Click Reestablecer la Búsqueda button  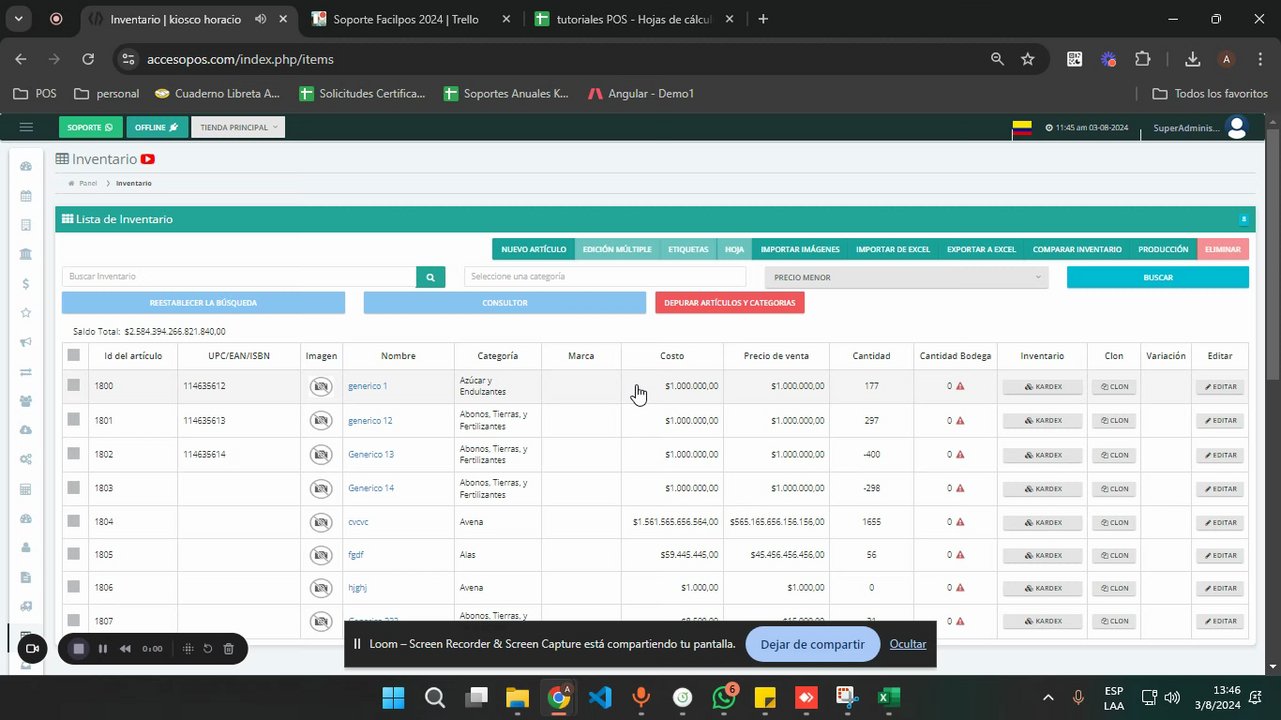(203, 302)
